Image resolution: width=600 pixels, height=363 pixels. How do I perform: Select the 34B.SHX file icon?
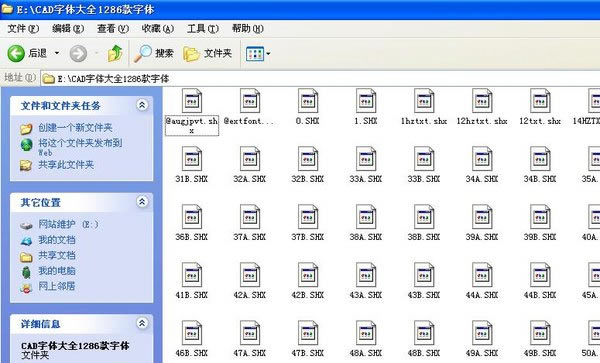point(540,159)
